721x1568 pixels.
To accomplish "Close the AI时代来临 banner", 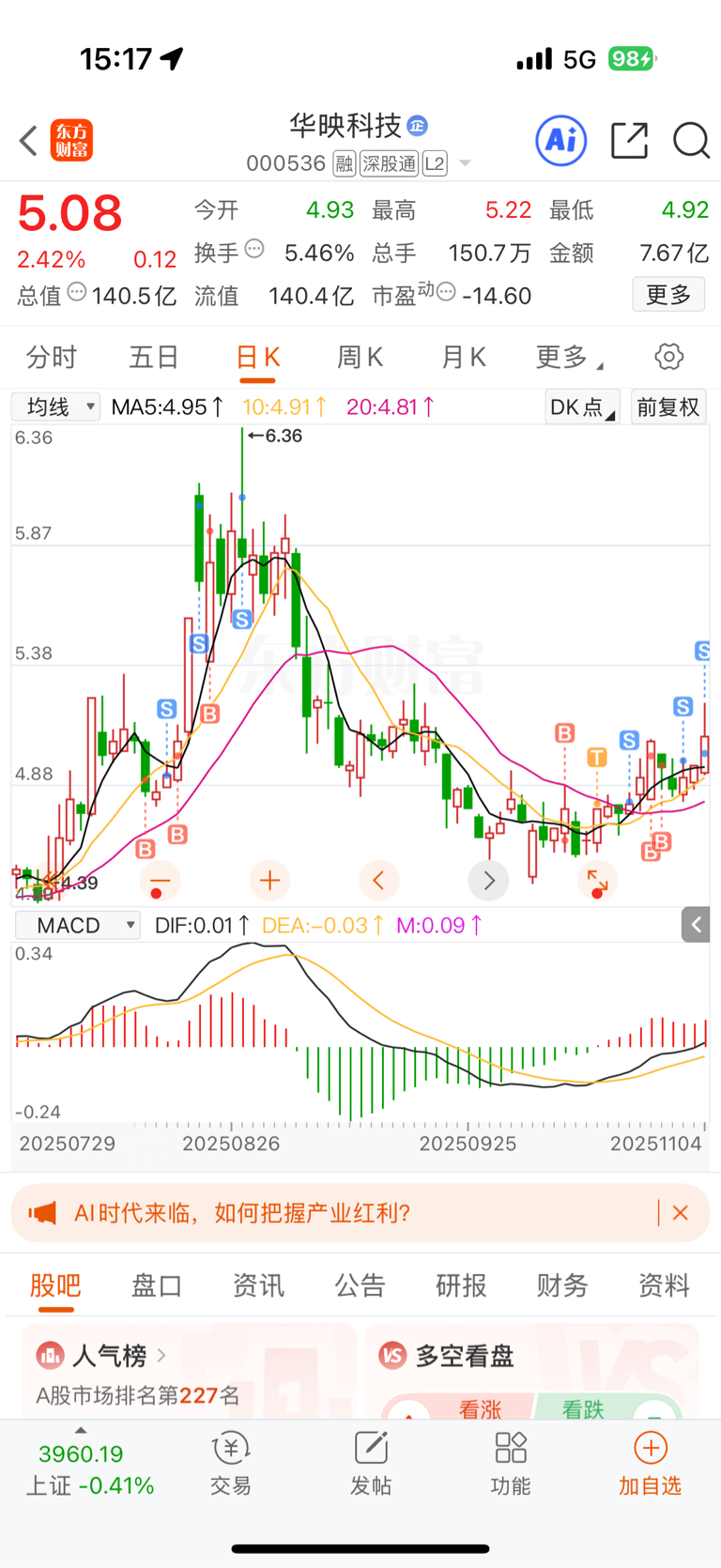I will [x=681, y=1213].
